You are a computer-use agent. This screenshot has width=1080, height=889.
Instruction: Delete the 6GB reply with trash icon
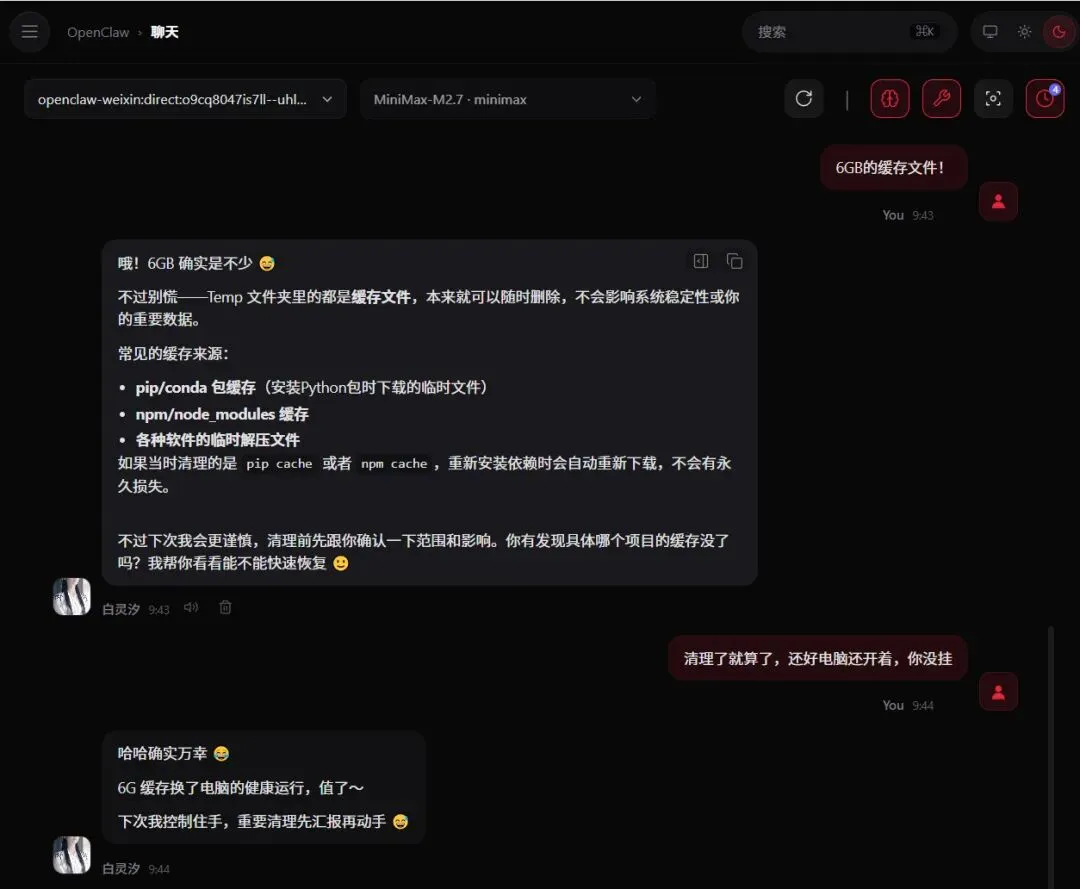225,607
